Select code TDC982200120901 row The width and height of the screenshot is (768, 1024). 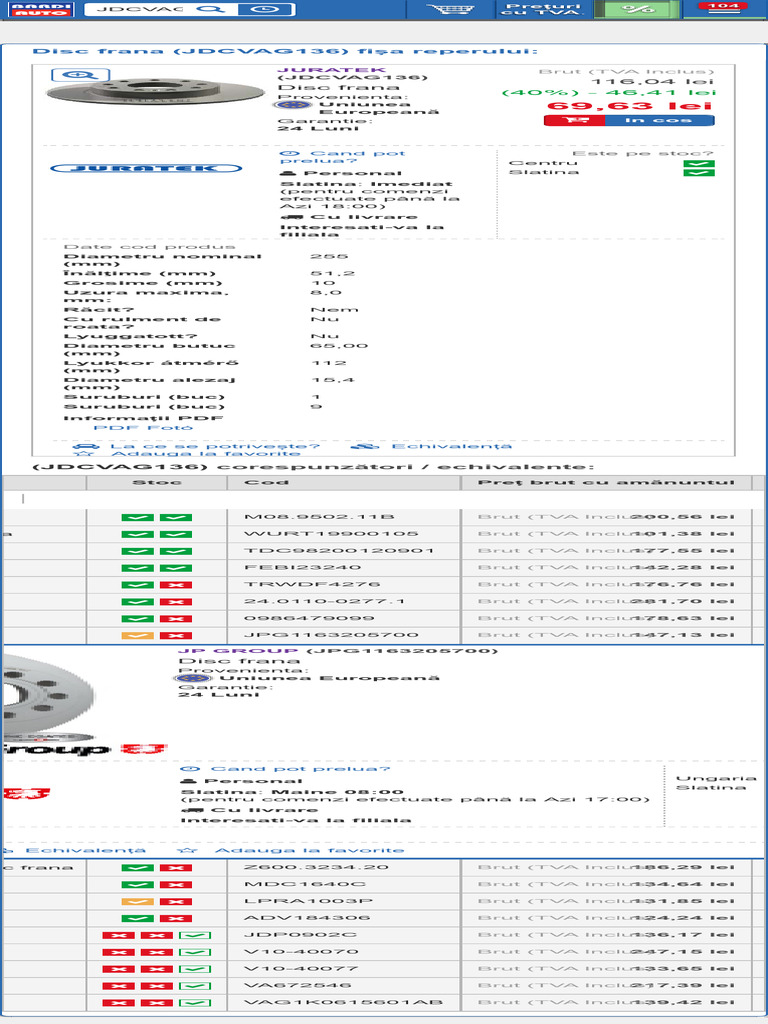[x=339, y=551]
